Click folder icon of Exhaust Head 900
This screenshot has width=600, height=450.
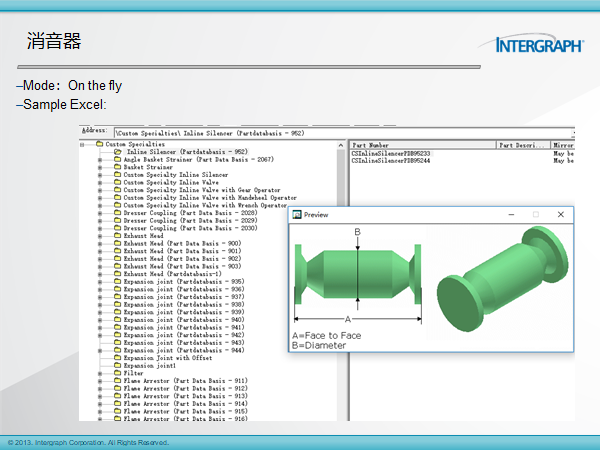117,243
